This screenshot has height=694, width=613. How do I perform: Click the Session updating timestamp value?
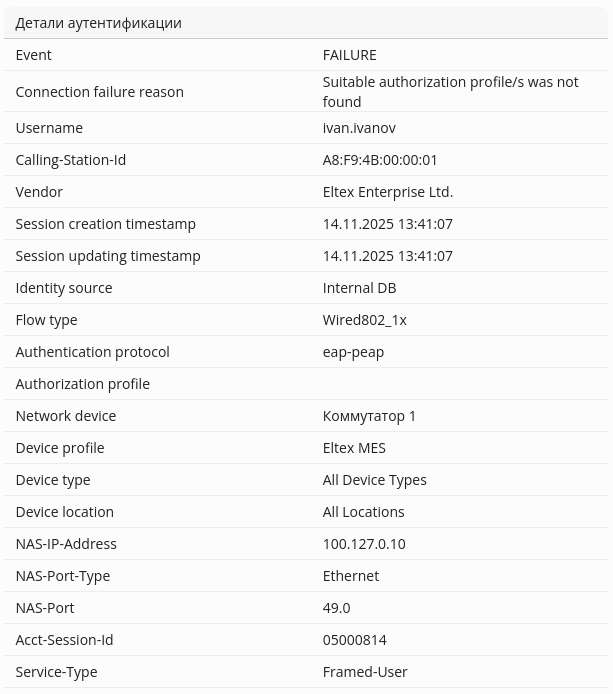coord(387,256)
